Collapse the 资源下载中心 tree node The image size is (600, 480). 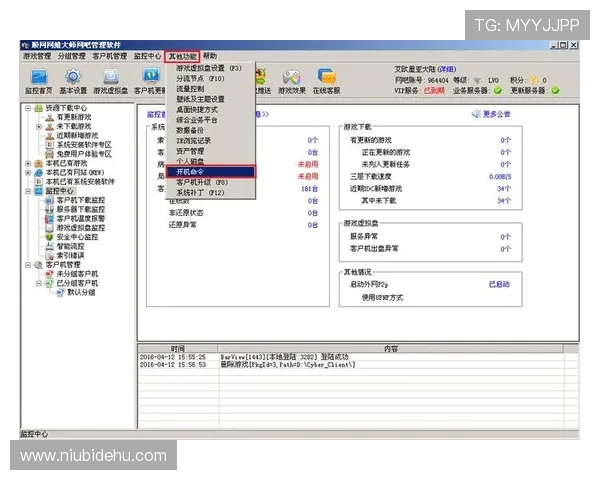click(x=29, y=107)
